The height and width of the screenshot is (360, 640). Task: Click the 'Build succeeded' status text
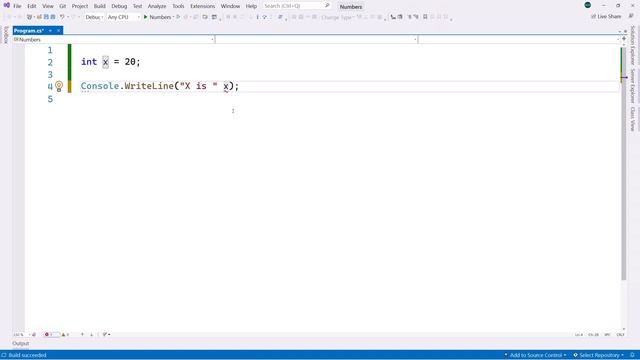[x=27, y=355]
